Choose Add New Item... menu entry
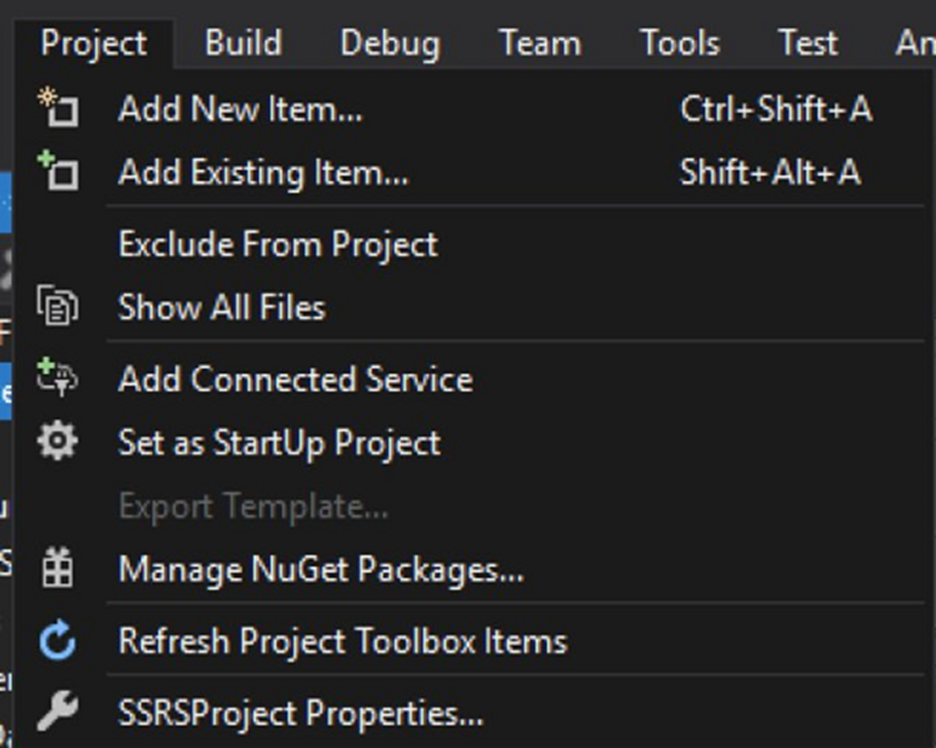Image resolution: width=936 pixels, height=748 pixels. coord(240,108)
